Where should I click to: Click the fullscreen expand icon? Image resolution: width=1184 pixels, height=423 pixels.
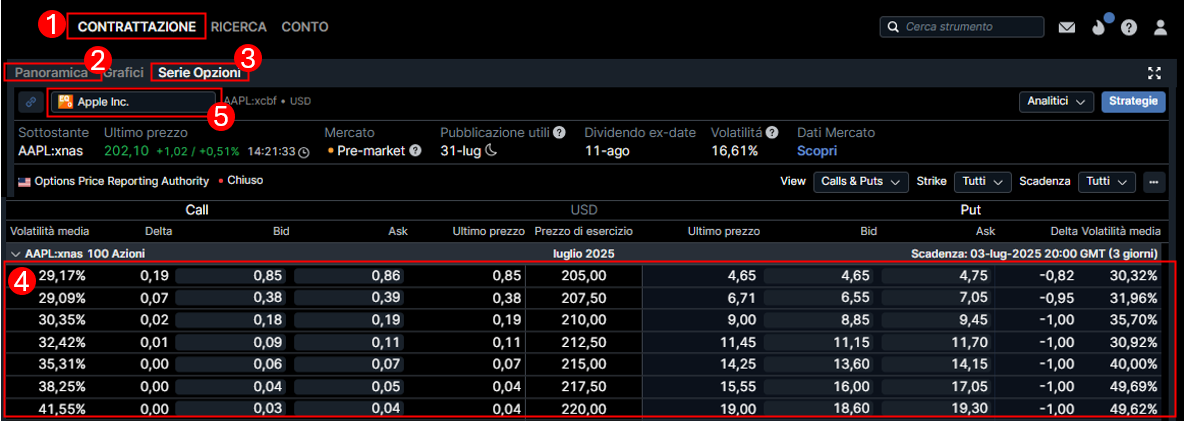(x=1154, y=73)
